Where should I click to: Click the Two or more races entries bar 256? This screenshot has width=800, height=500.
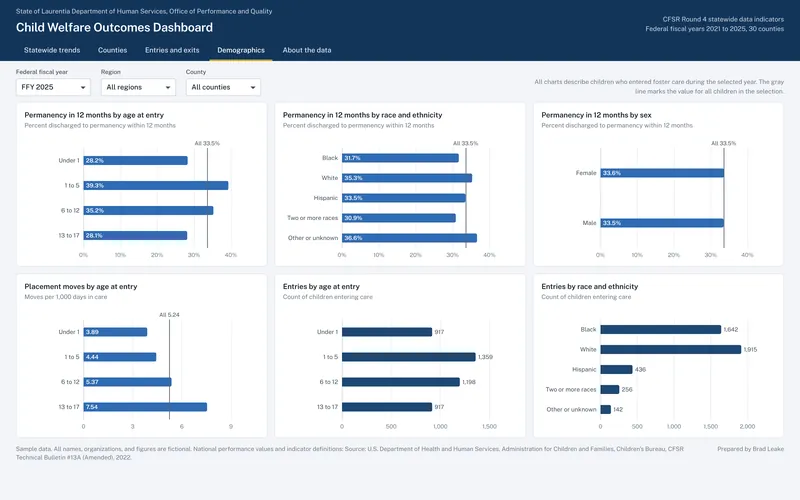[x=610, y=389]
